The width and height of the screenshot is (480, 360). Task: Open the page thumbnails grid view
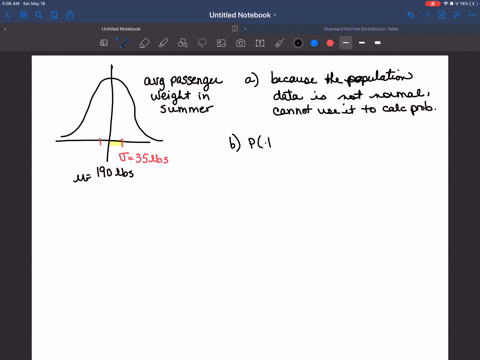tap(23, 15)
